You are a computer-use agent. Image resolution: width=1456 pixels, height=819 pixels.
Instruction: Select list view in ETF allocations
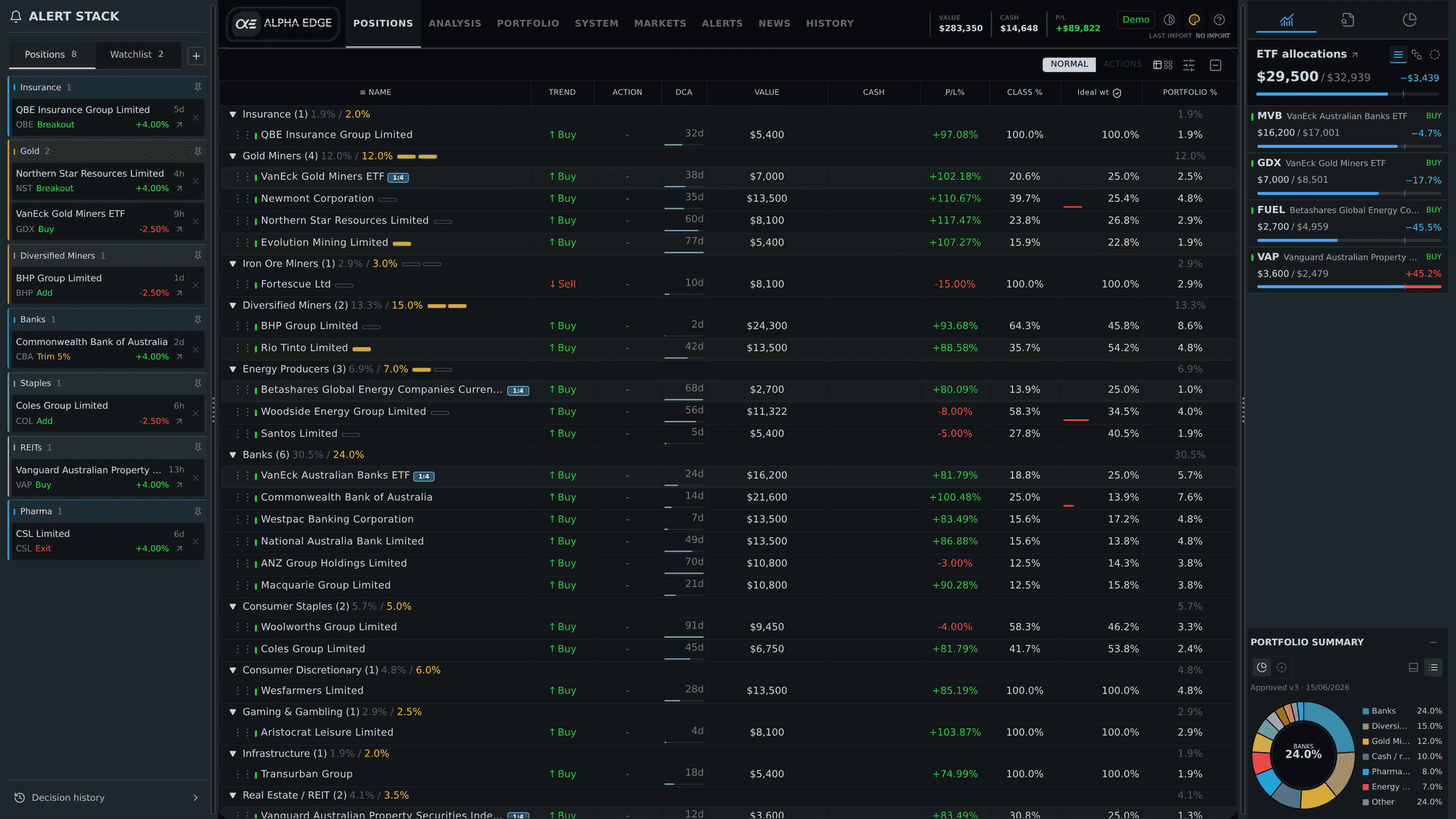point(1398,55)
